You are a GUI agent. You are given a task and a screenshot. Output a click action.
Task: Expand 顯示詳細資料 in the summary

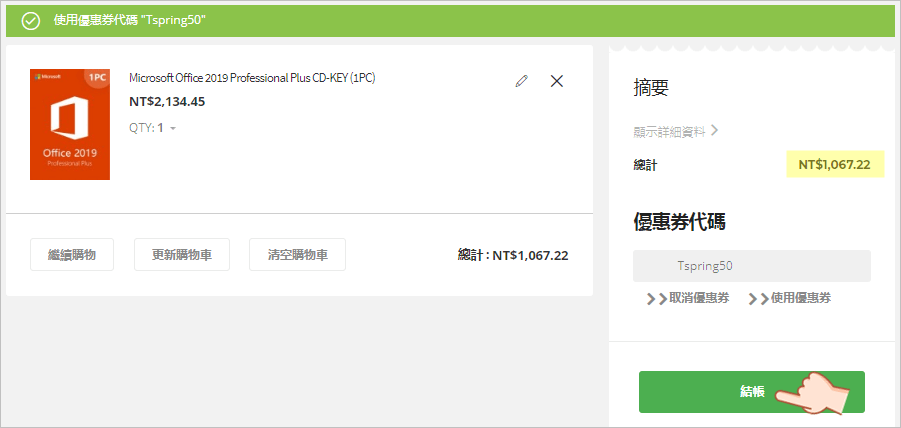(676, 132)
